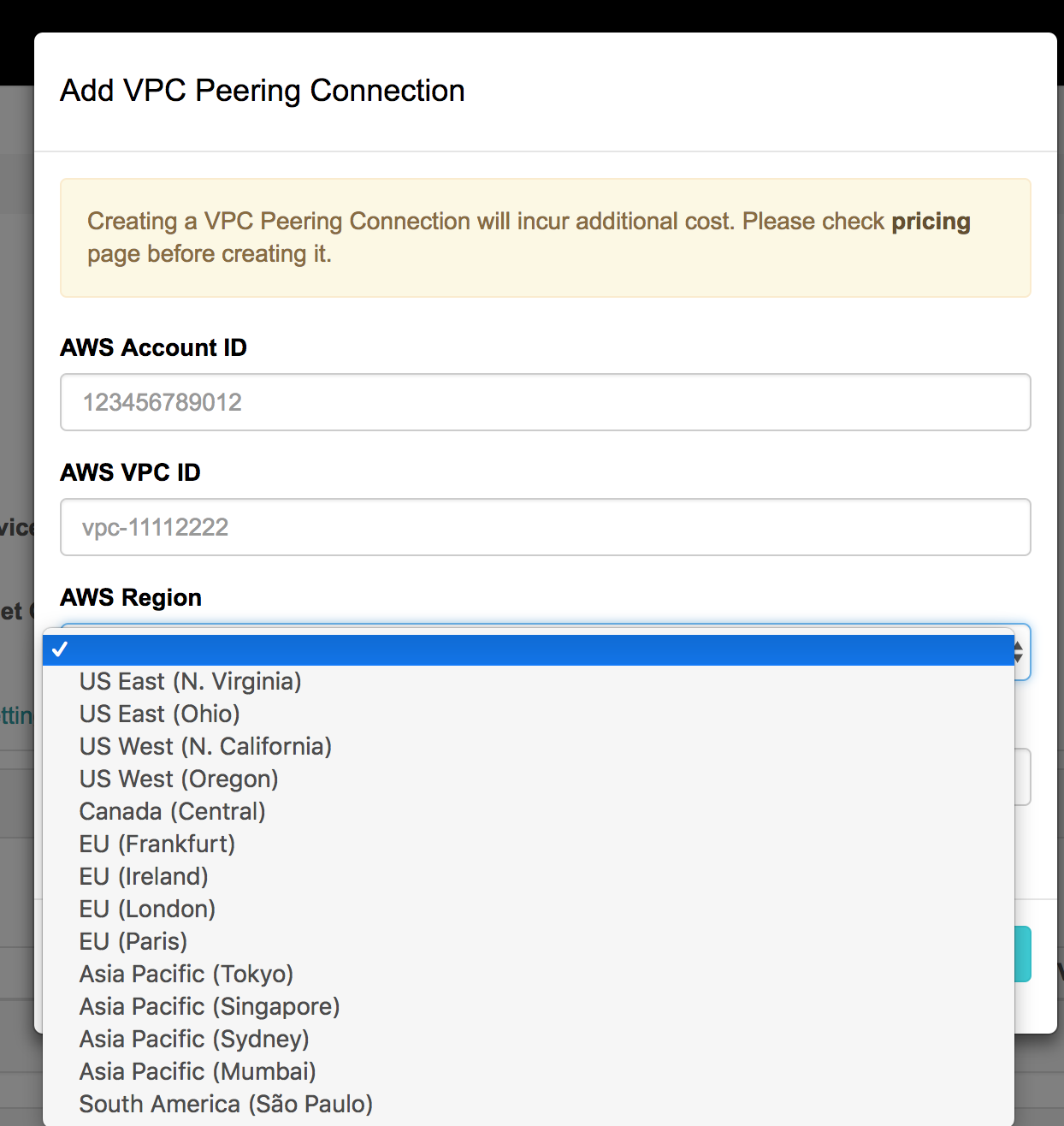Select EU (Frankfurt) region
Image resolution: width=1064 pixels, height=1126 pixels.
(529, 844)
